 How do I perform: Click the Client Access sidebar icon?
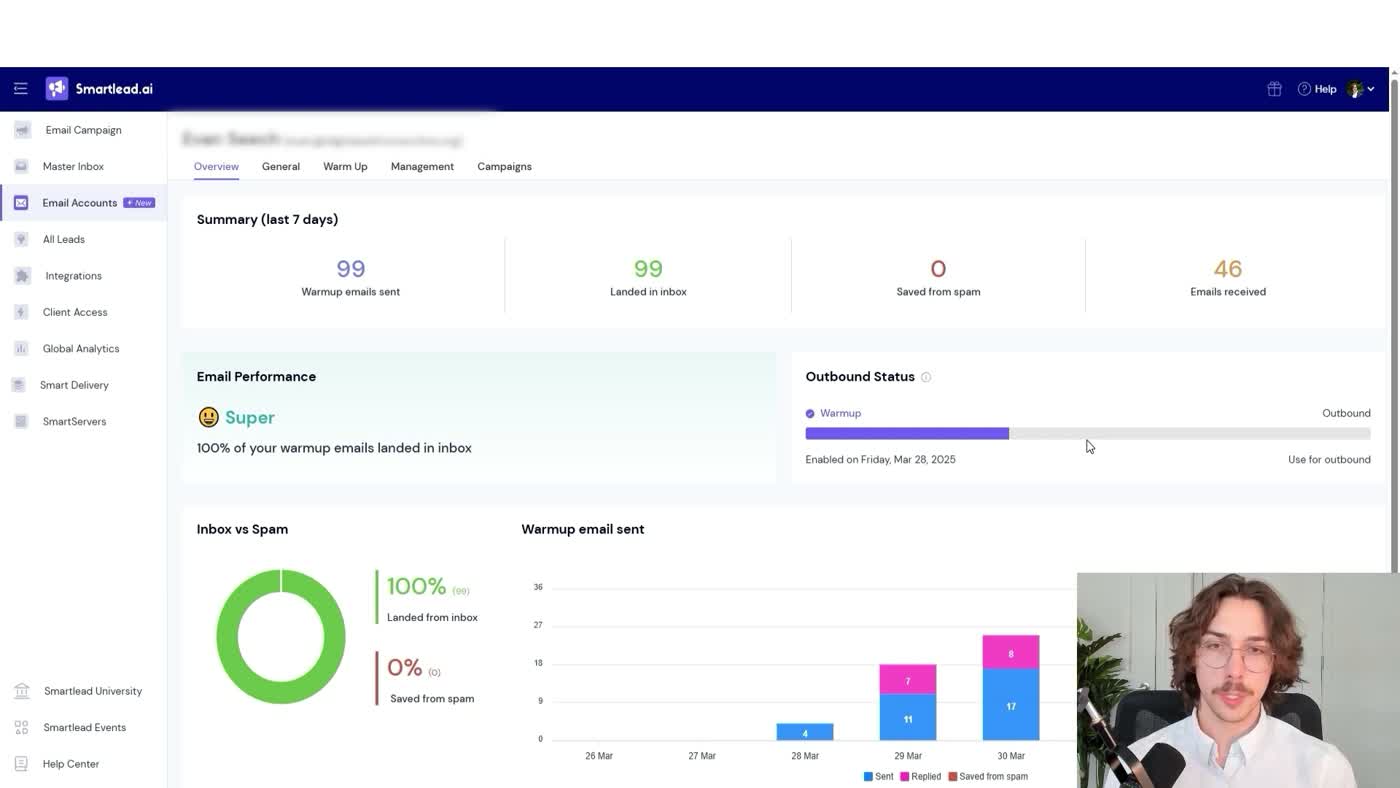[x=21, y=312]
